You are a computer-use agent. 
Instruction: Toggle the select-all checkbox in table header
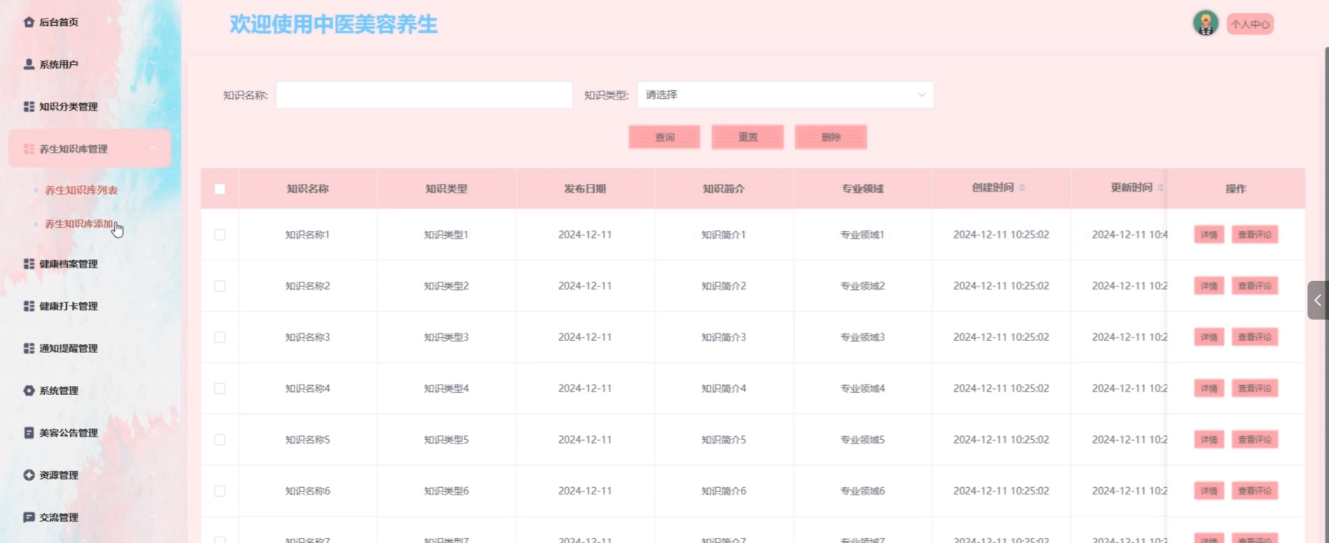220,188
